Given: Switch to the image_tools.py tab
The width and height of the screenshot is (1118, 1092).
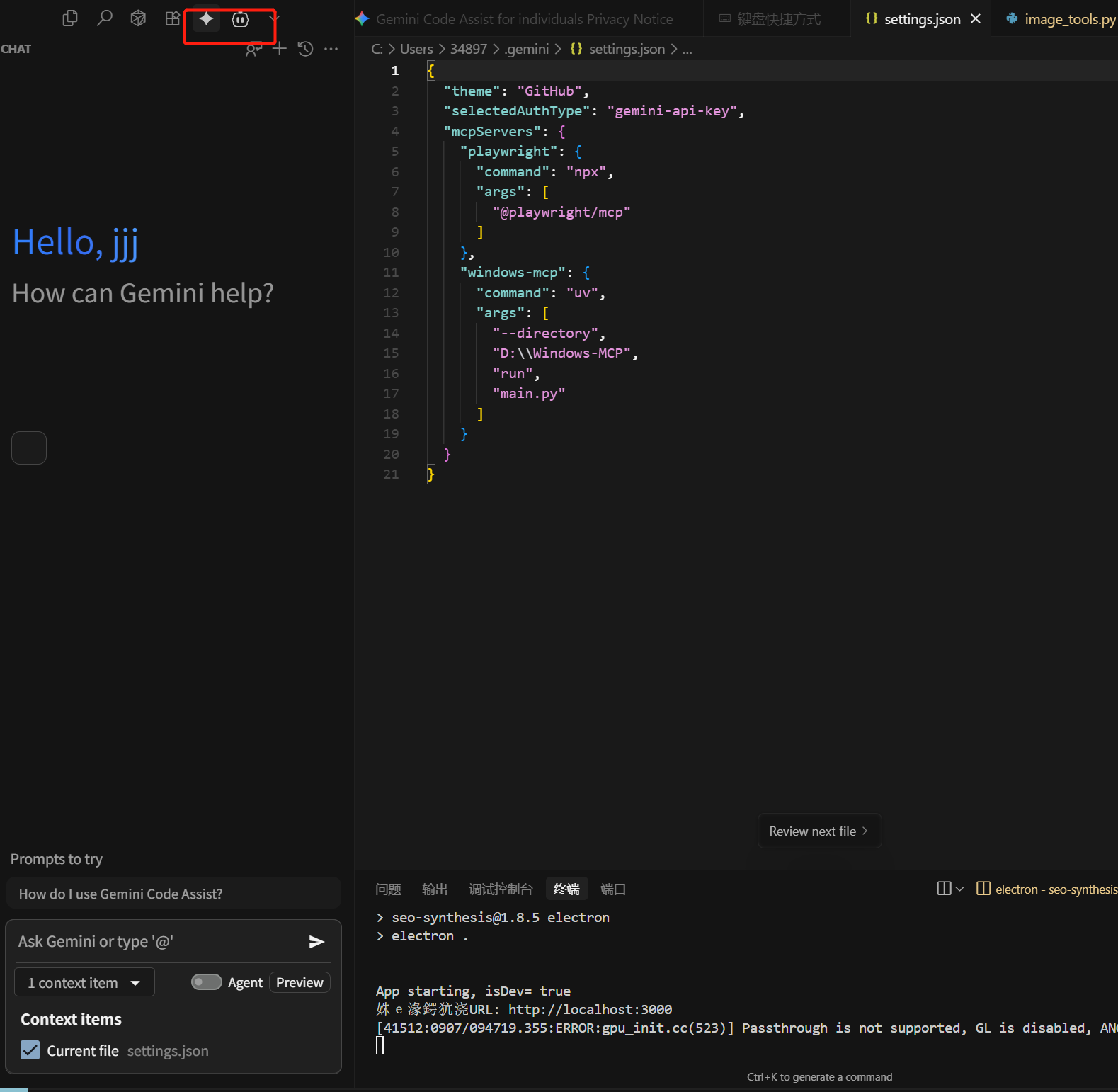Looking at the screenshot, I should (1061, 19).
